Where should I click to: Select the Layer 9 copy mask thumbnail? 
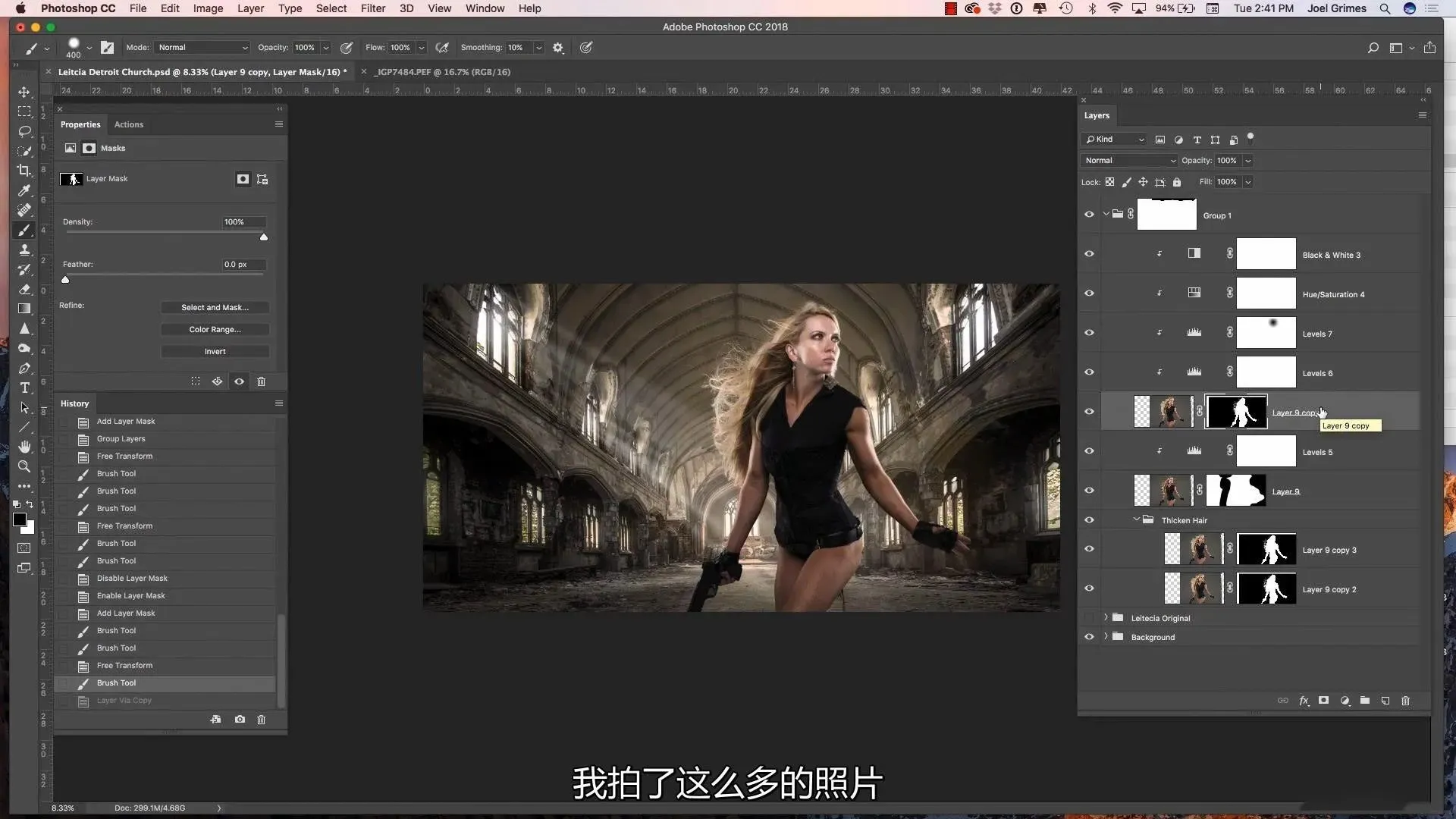tap(1236, 412)
